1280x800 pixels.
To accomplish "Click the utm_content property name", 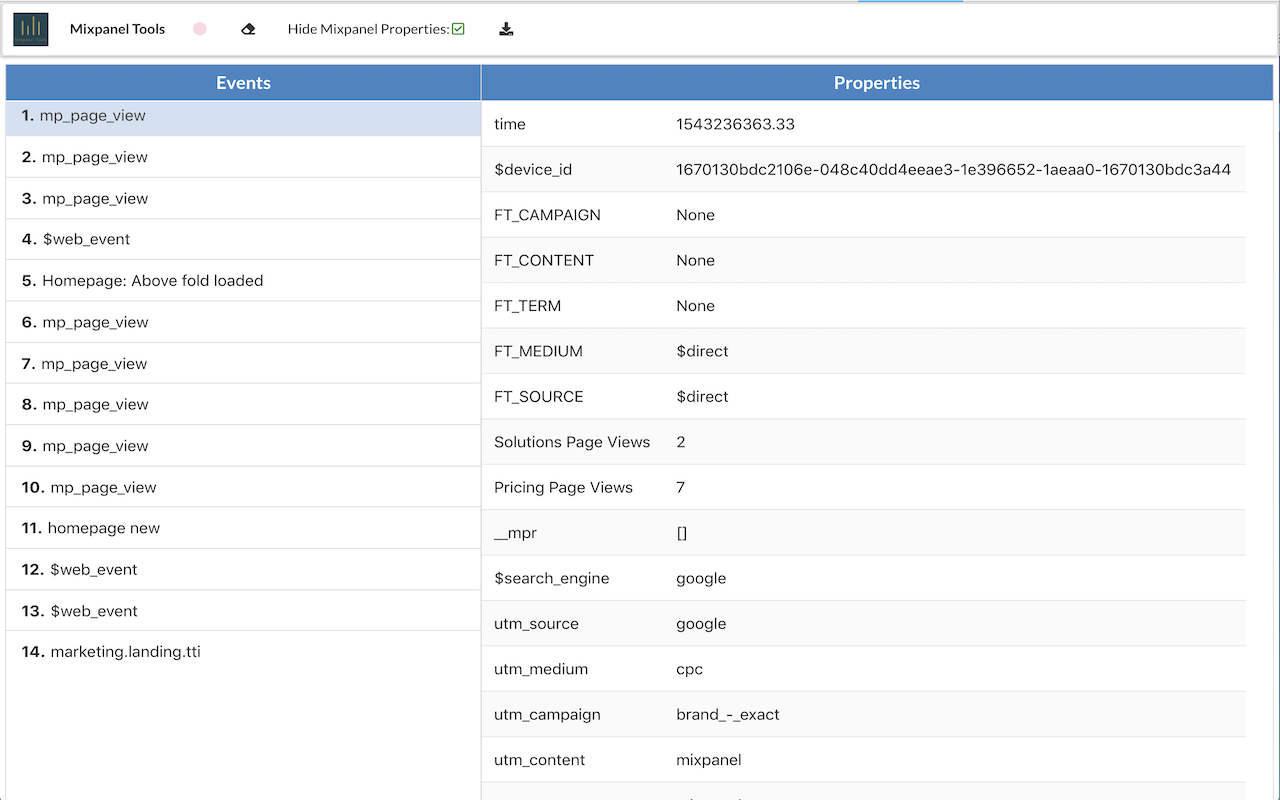I will click(540, 760).
